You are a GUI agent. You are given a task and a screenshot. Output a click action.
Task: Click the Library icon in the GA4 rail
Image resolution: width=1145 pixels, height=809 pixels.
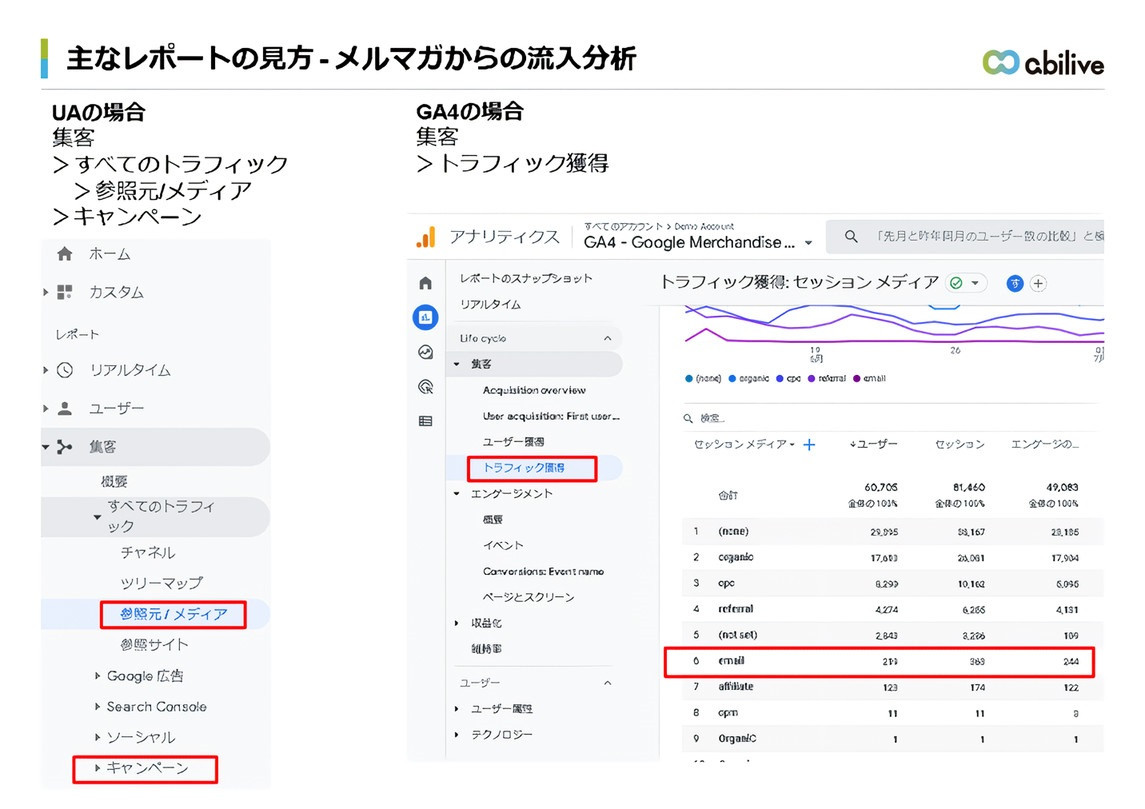click(x=427, y=422)
